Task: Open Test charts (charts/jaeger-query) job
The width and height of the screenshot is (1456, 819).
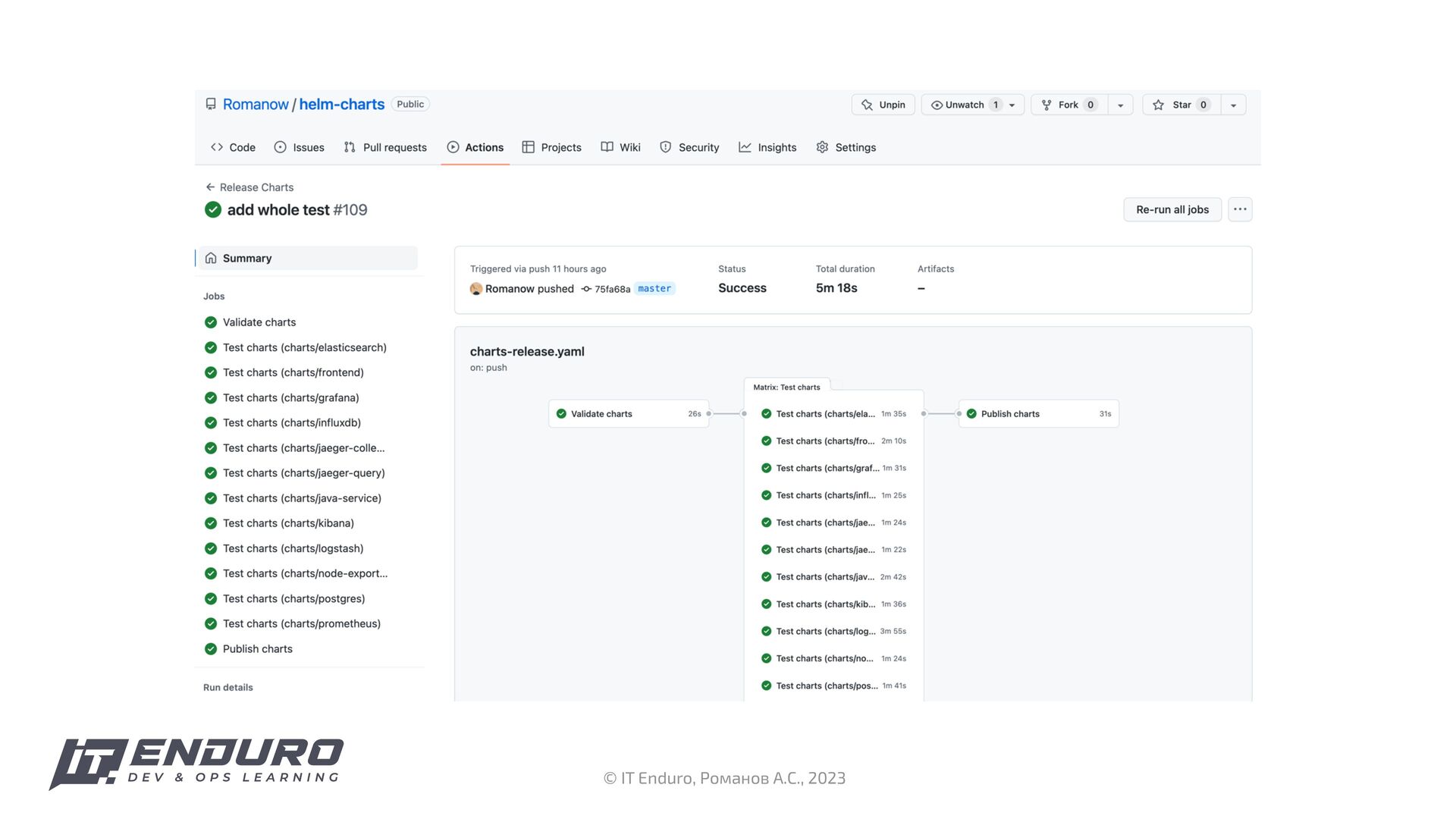Action: coord(303,472)
